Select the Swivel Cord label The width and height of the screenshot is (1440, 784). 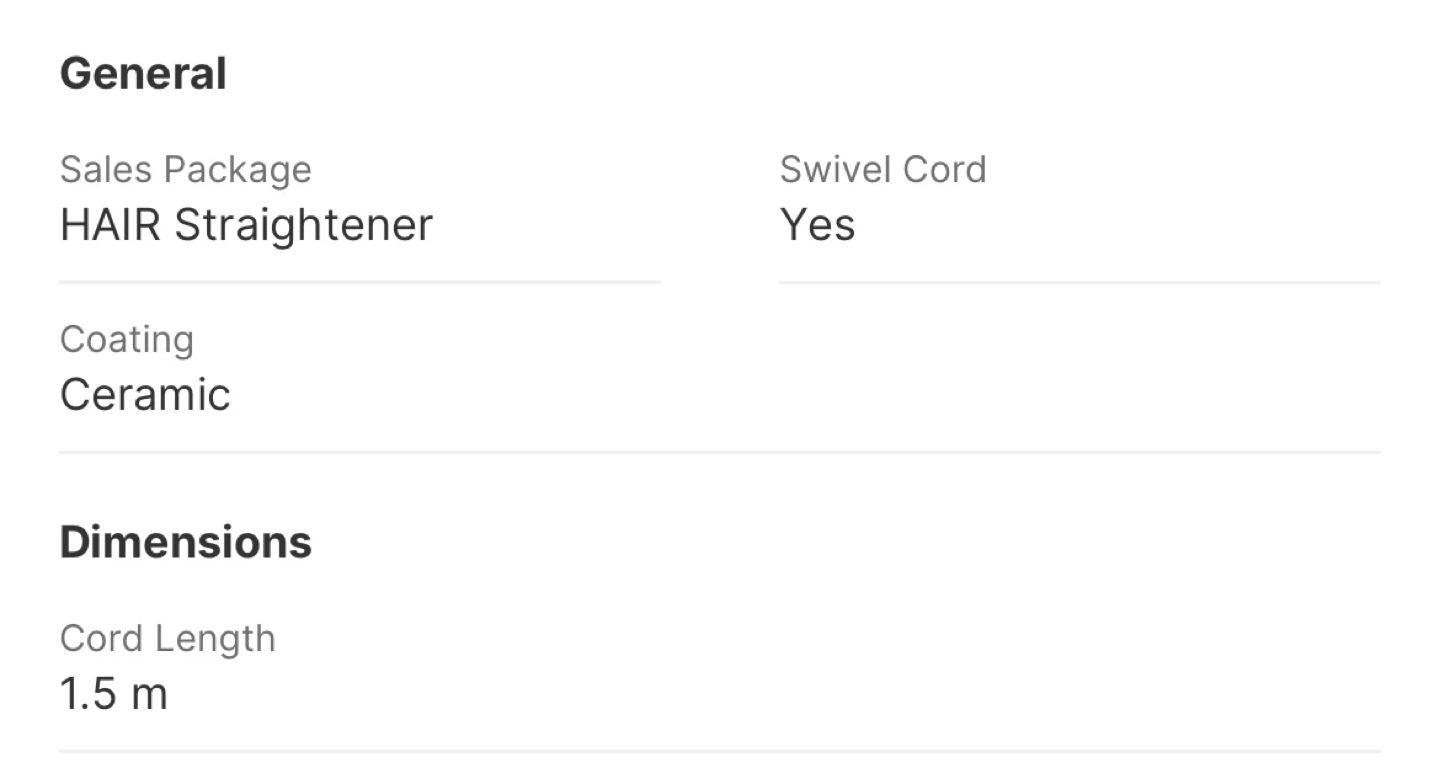point(882,170)
